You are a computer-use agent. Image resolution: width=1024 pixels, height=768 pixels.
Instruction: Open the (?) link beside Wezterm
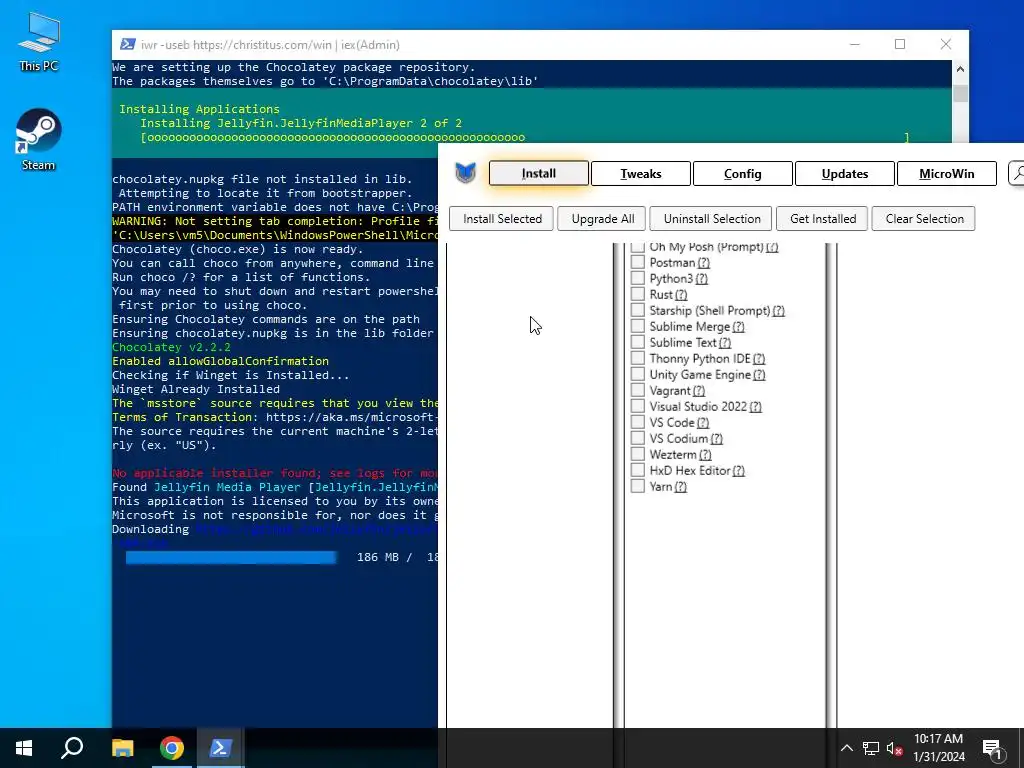pos(705,455)
